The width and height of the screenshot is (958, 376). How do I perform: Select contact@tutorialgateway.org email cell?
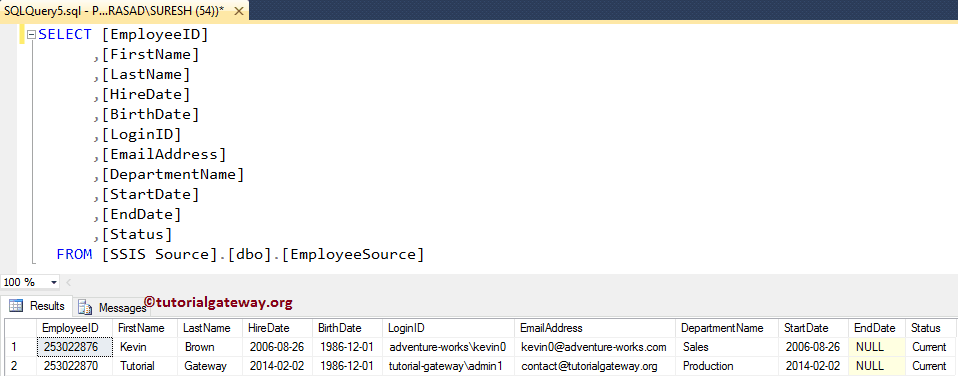(x=595, y=366)
